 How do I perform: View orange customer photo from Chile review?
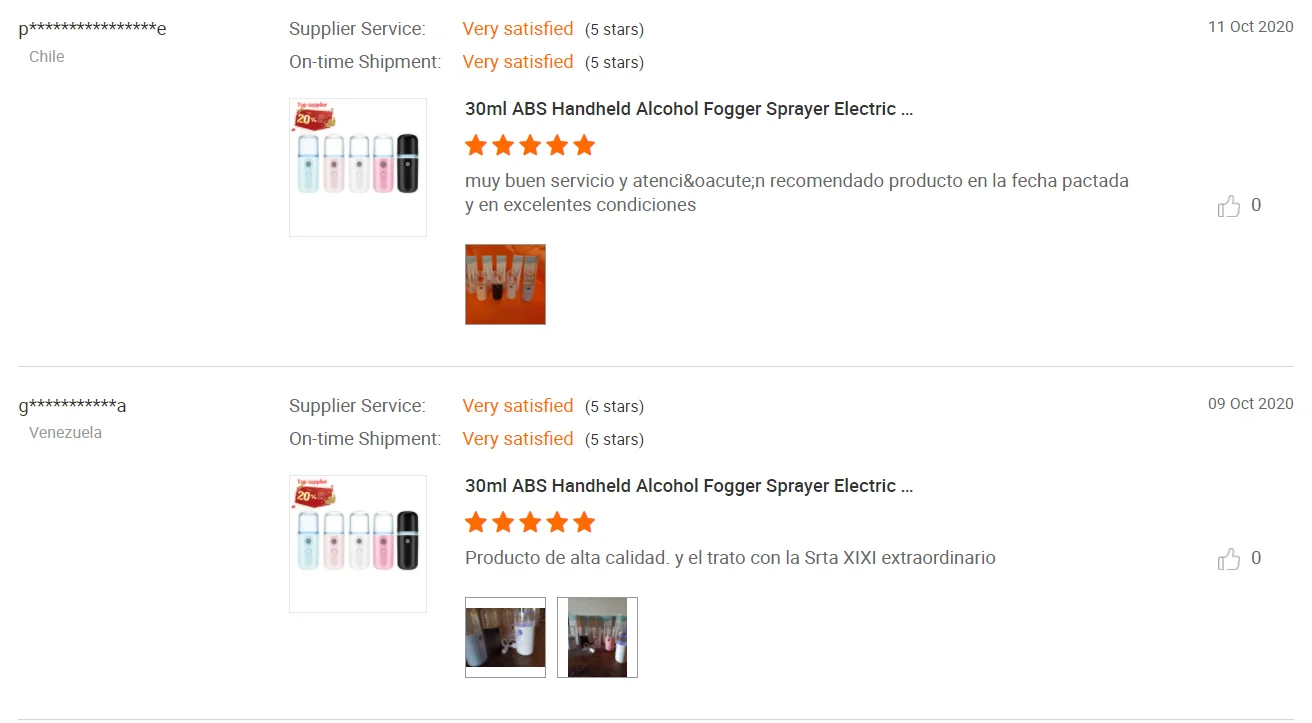point(505,284)
